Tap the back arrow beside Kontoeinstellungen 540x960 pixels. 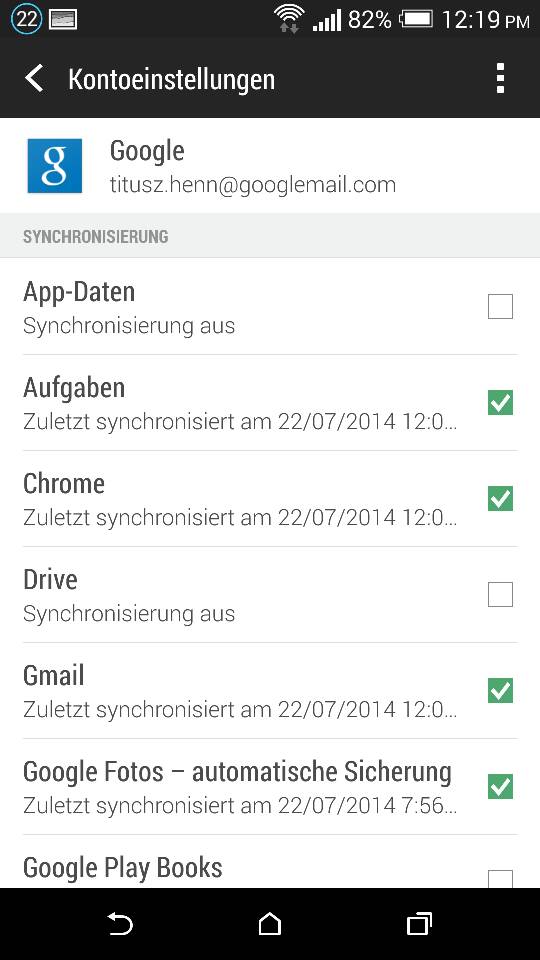click(x=34, y=79)
